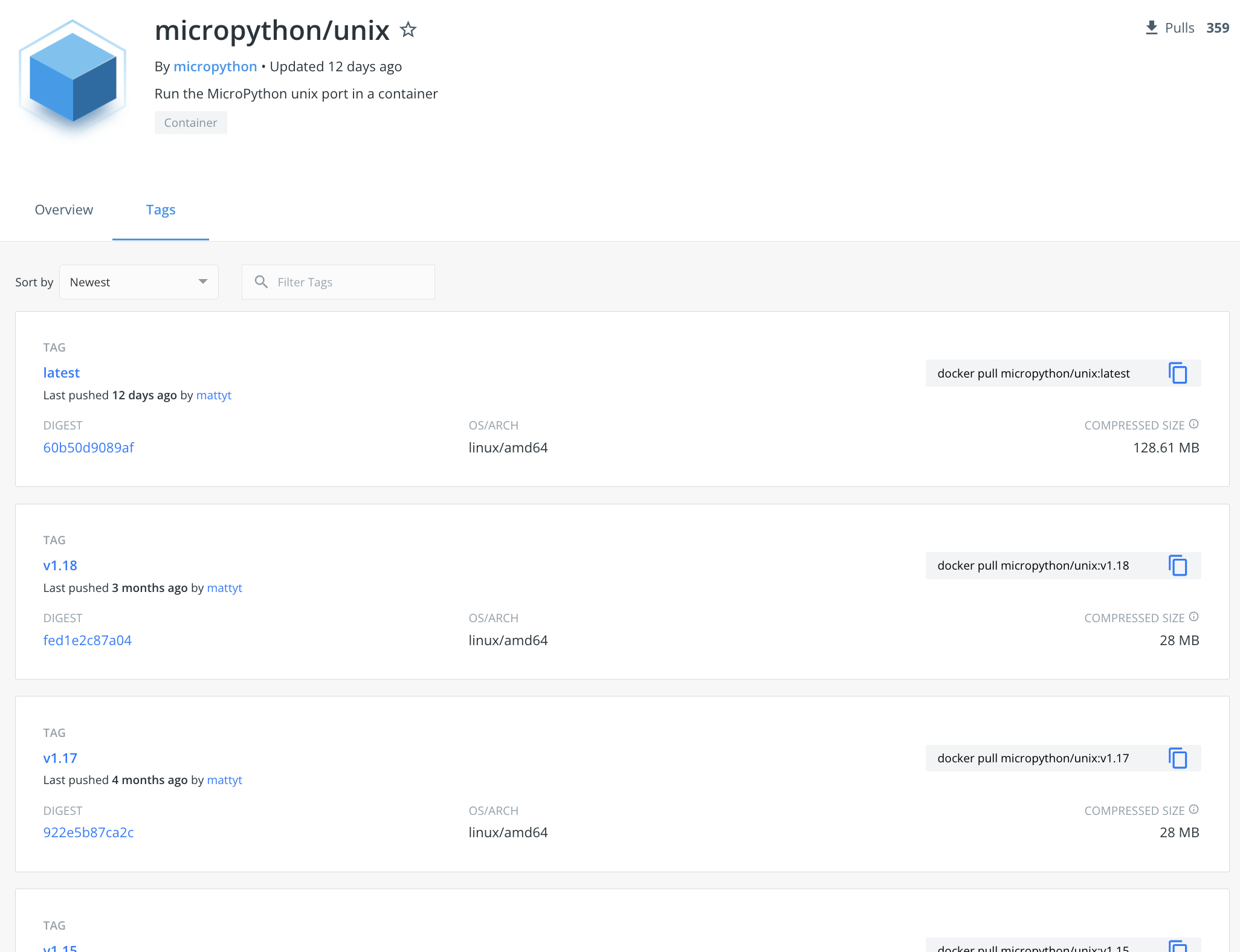The height and width of the screenshot is (952, 1240).
Task: Switch to the Overview tab
Action: point(64,210)
